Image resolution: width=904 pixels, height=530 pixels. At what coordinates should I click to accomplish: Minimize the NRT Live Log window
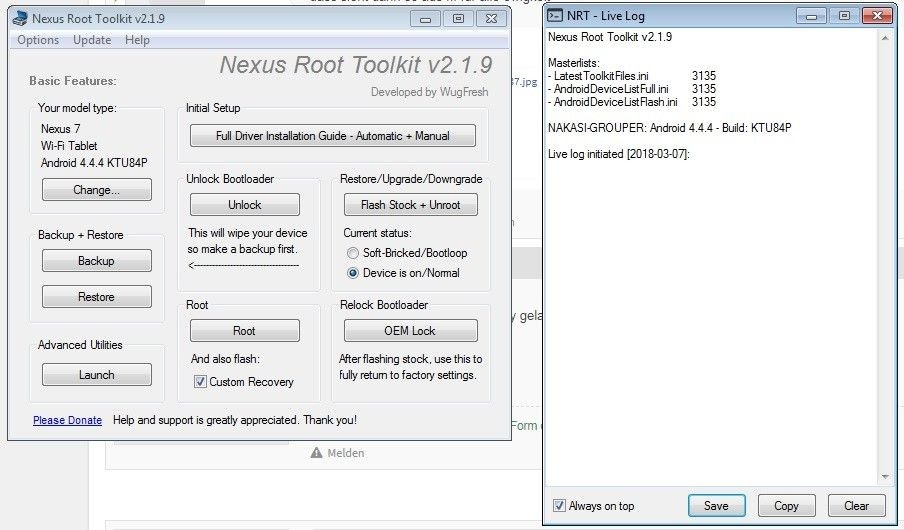pyautogui.click(x=811, y=16)
